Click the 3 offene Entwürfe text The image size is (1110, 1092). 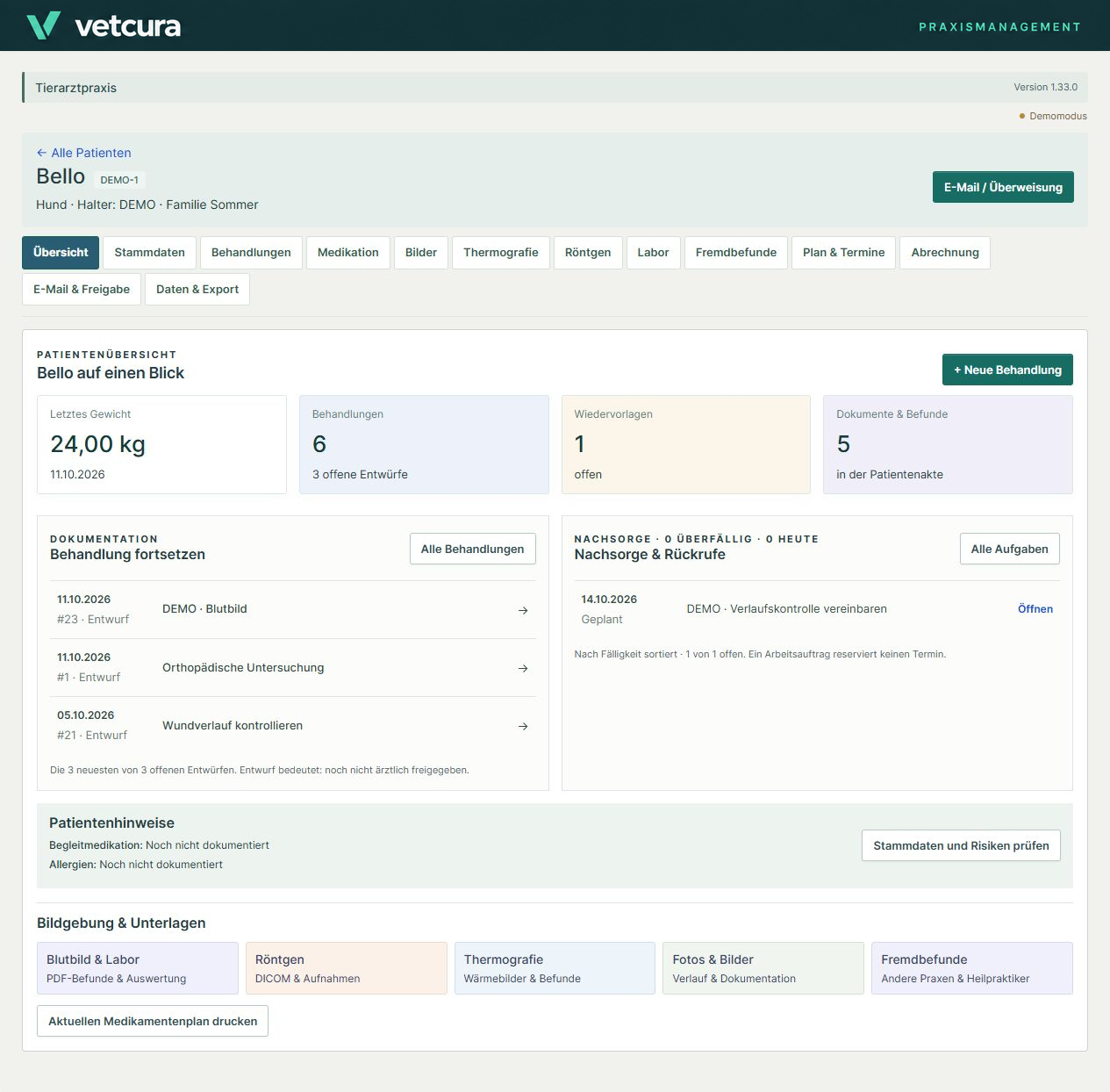pos(360,474)
